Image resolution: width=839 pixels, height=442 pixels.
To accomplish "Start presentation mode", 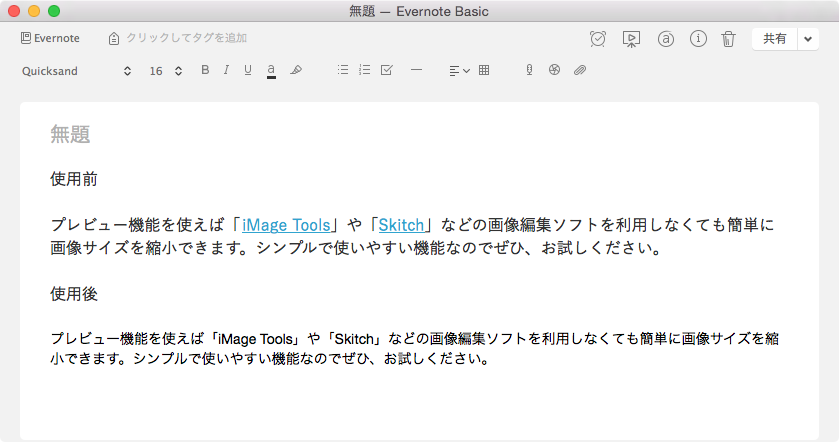I will pyautogui.click(x=631, y=39).
